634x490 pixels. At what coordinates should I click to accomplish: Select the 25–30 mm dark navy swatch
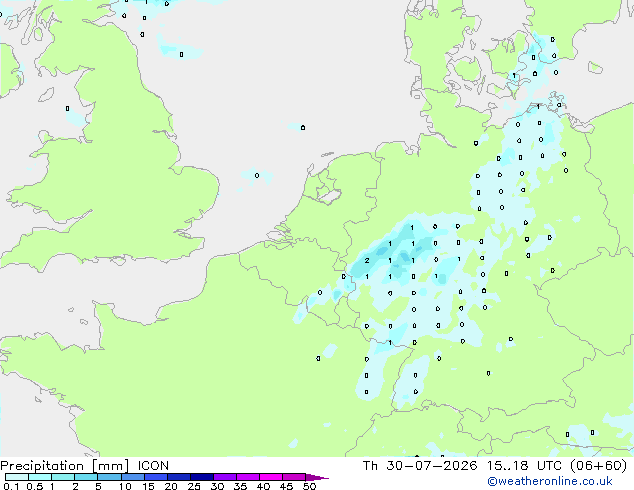pos(202,477)
